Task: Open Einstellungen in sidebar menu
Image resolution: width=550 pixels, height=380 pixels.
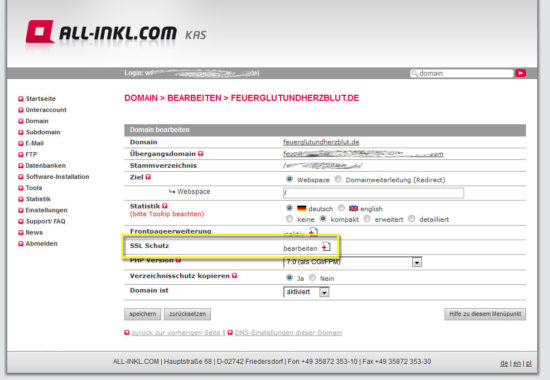Action: point(46,210)
